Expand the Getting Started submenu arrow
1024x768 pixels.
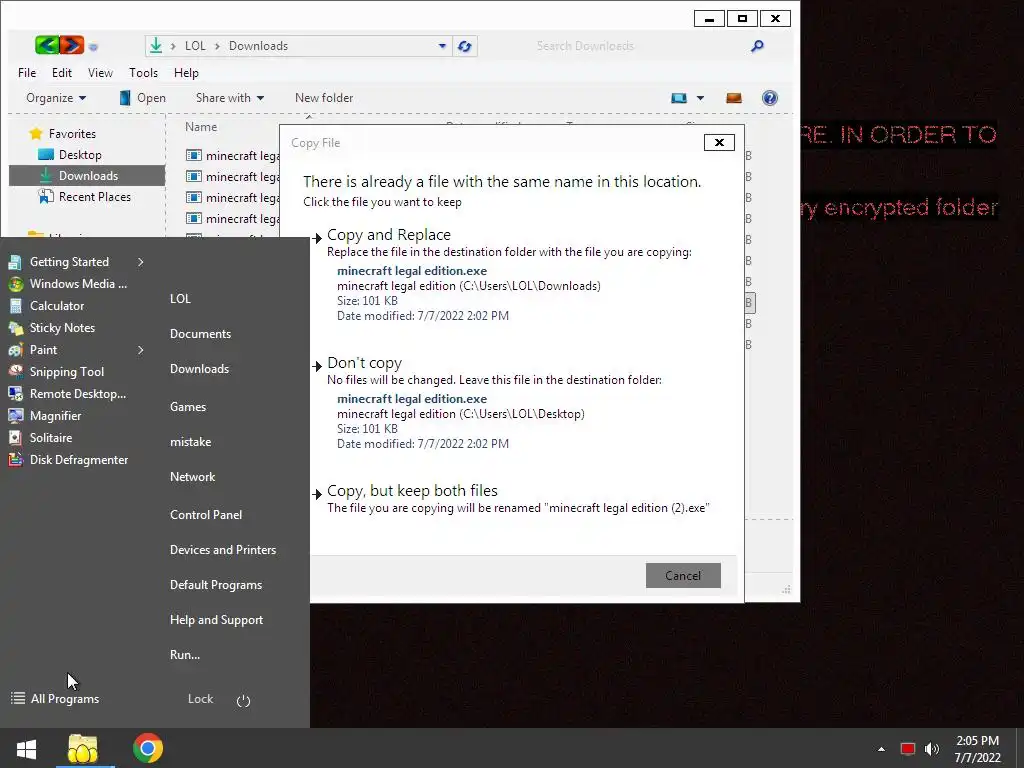pyautogui.click(x=140, y=262)
